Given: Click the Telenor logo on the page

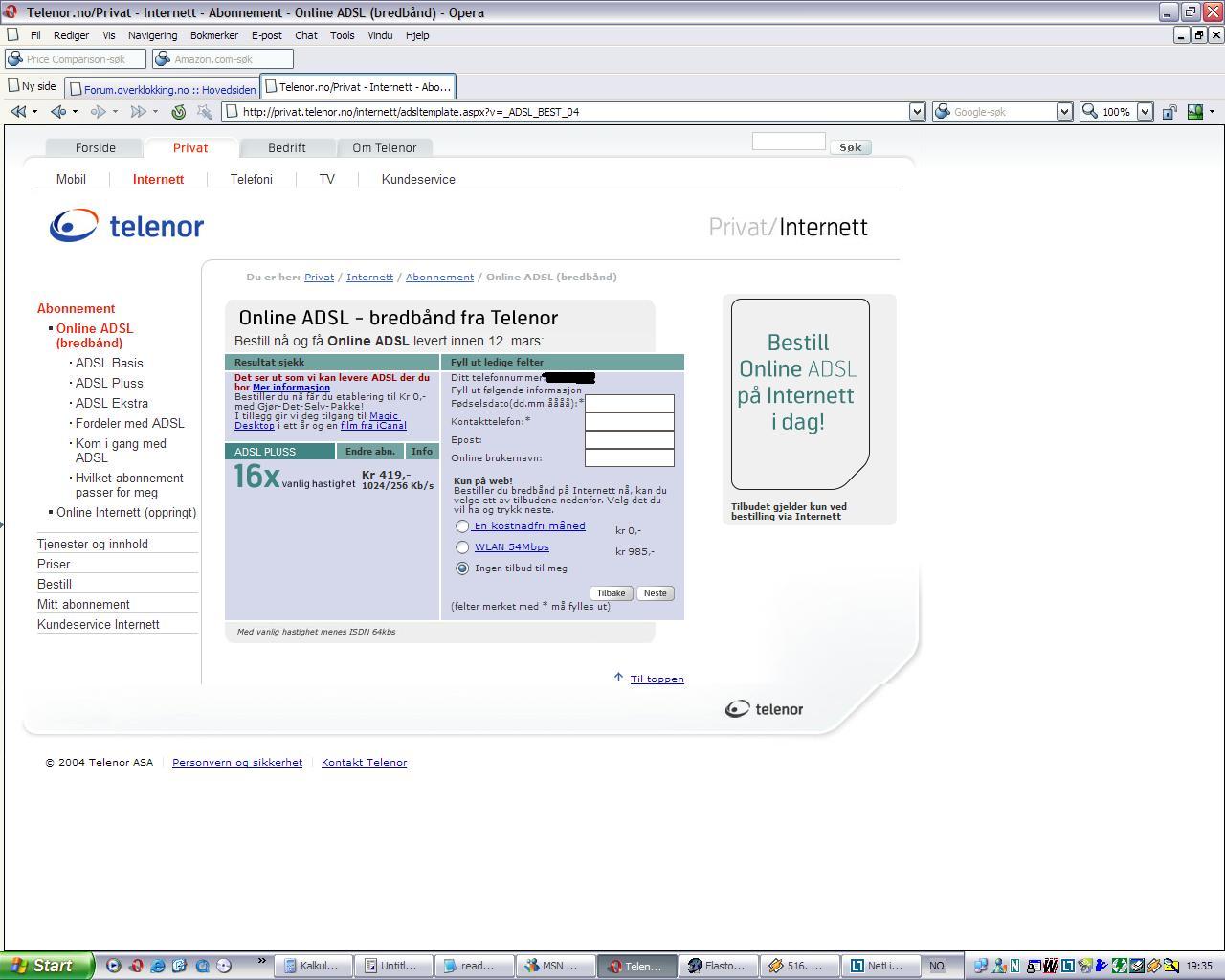Looking at the screenshot, I should click(126, 226).
